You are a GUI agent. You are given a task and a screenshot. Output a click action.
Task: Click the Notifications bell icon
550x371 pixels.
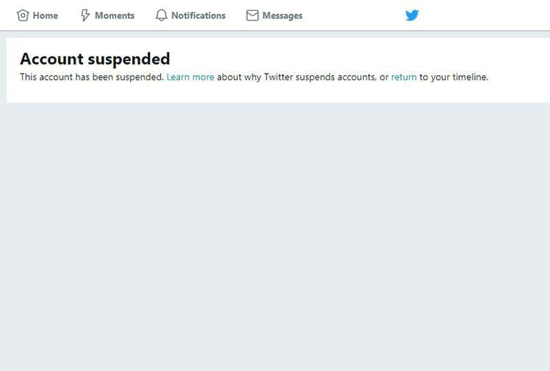pos(161,15)
